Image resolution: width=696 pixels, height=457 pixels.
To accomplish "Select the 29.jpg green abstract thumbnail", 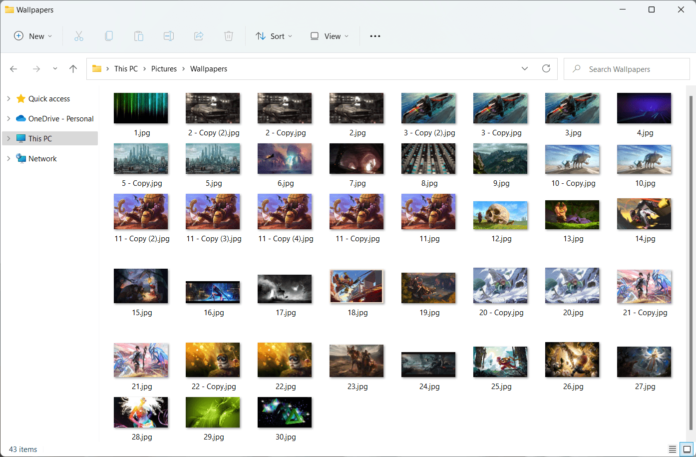I will tap(213, 412).
